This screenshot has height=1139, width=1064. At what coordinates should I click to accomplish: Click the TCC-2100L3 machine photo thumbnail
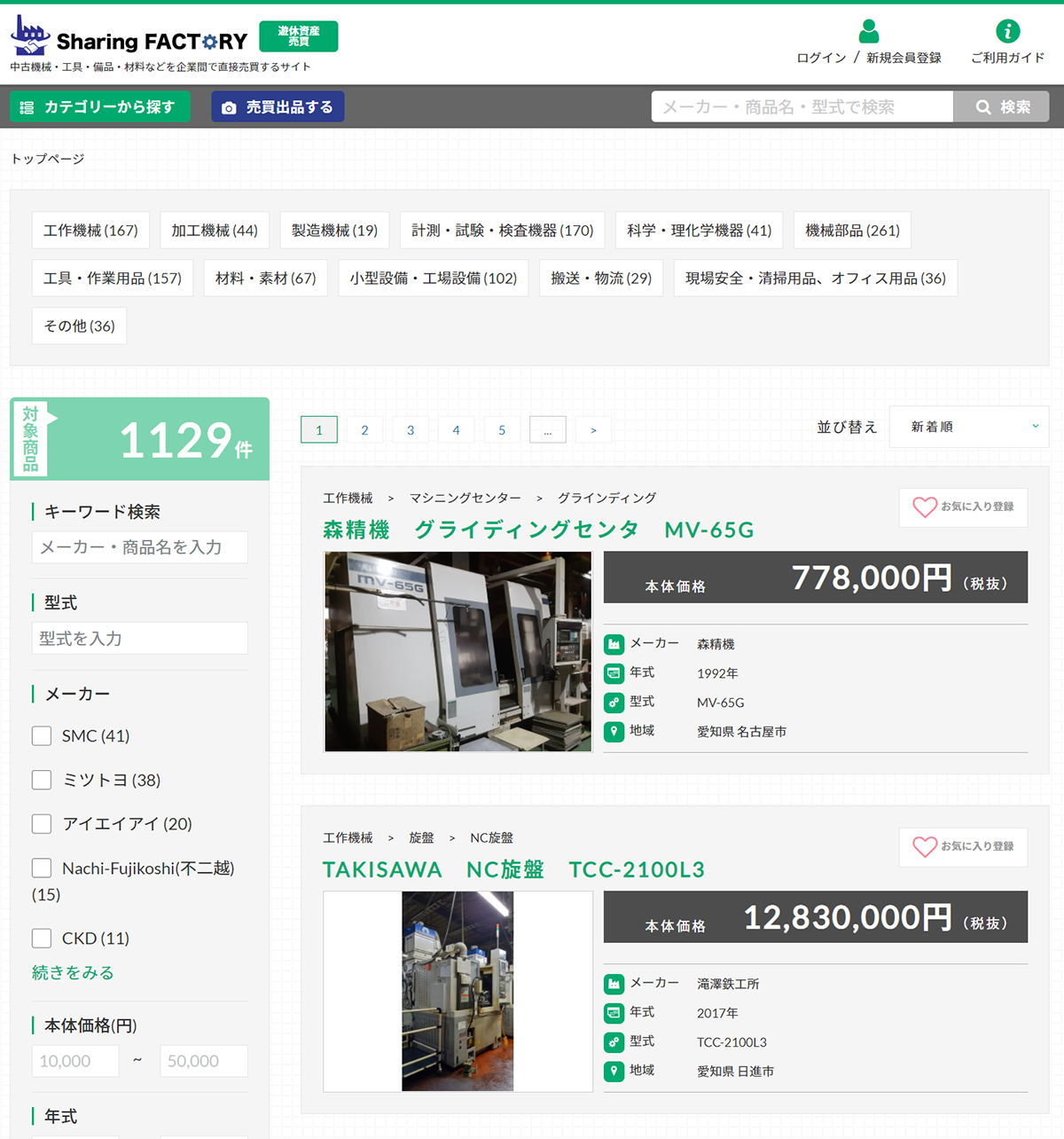pyautogui.click(x=458, y=992)
